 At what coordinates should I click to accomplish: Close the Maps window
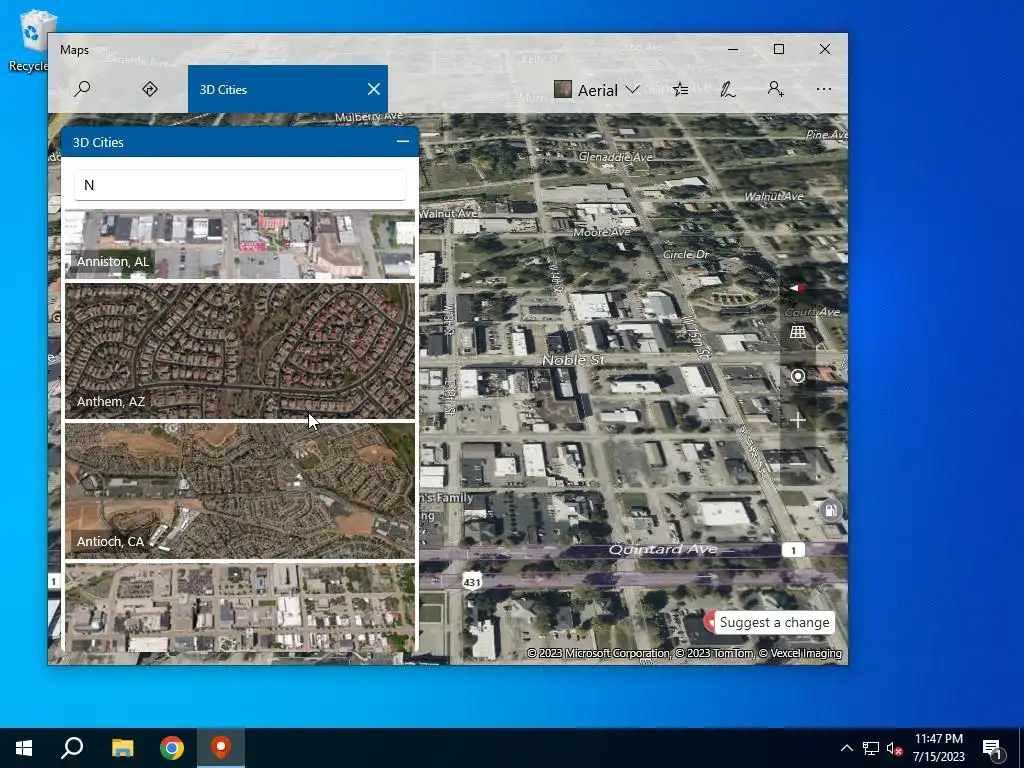825,49
